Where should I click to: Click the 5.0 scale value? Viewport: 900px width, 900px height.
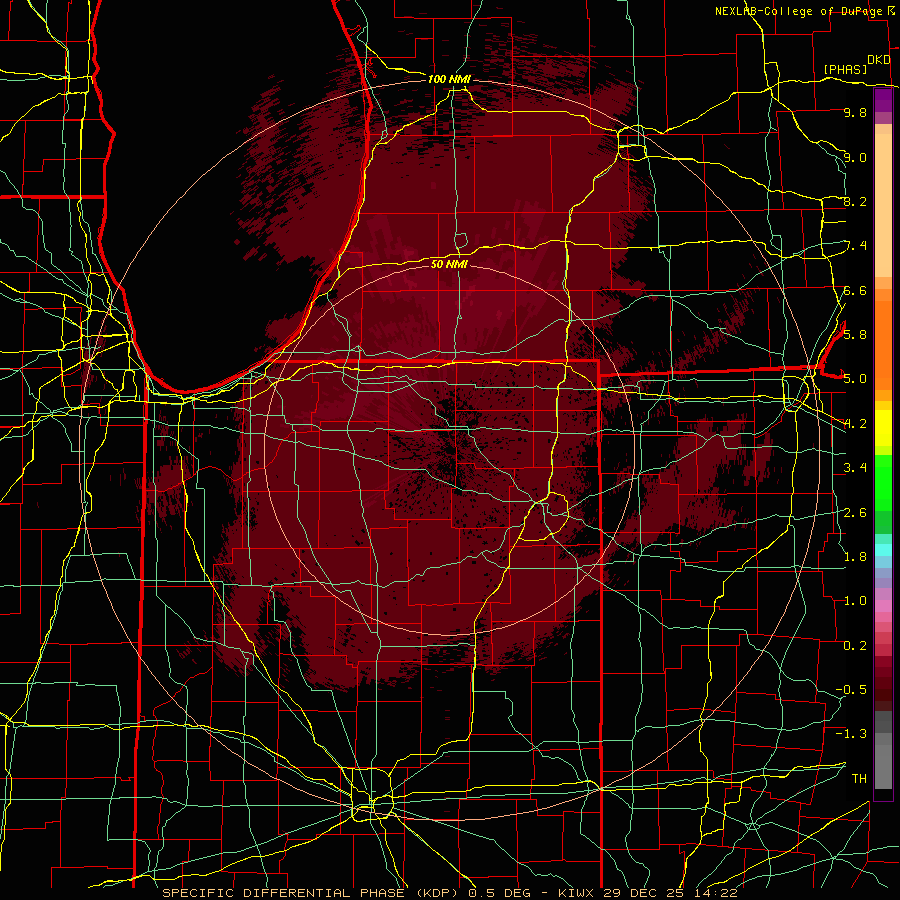[x=855, y=379]
